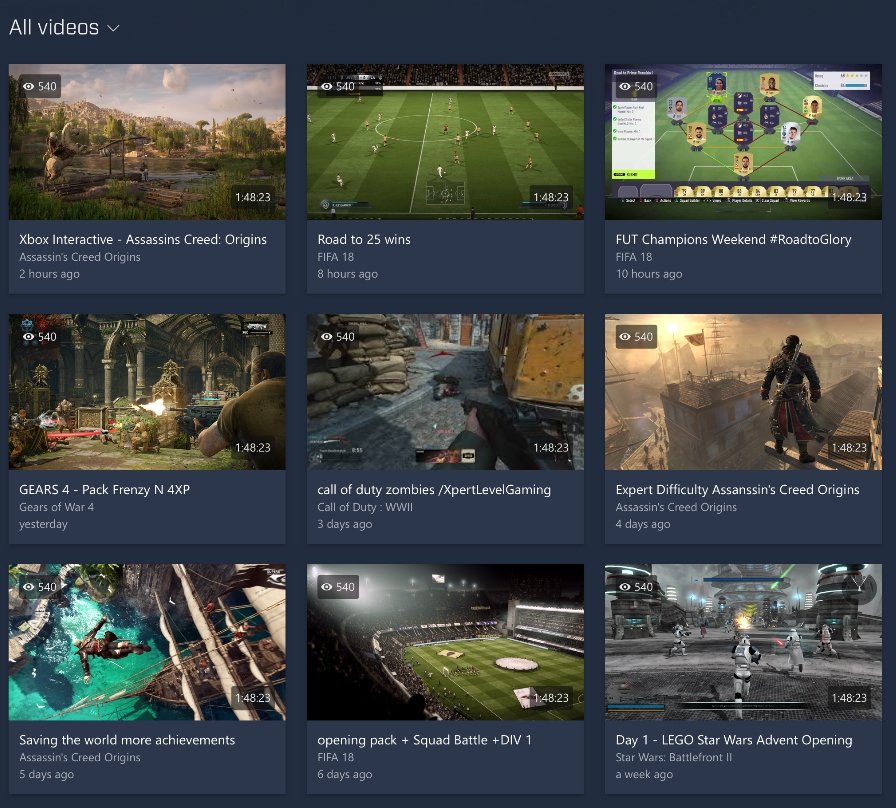Click 'Call of Duty : WWII' game label

click(365, 507)
